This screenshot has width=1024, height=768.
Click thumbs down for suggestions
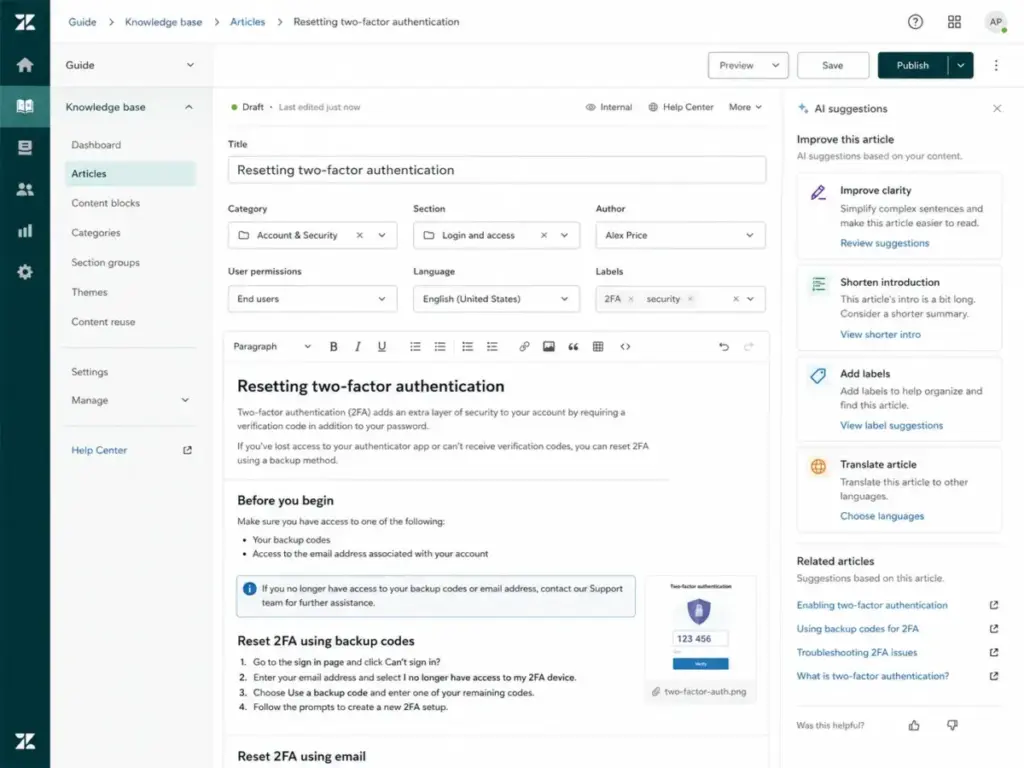click(952, 725)
